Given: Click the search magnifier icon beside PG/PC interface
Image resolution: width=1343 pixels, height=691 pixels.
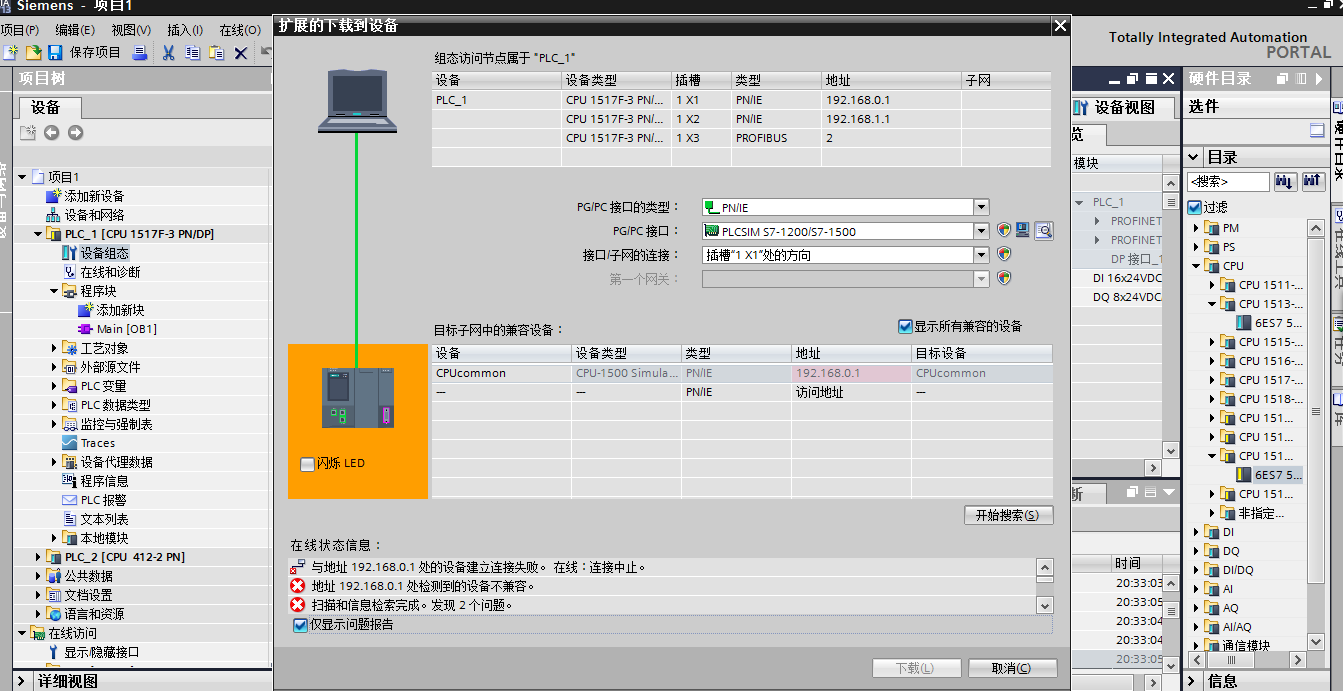Looking at the screenshot, I should 1044,231.
